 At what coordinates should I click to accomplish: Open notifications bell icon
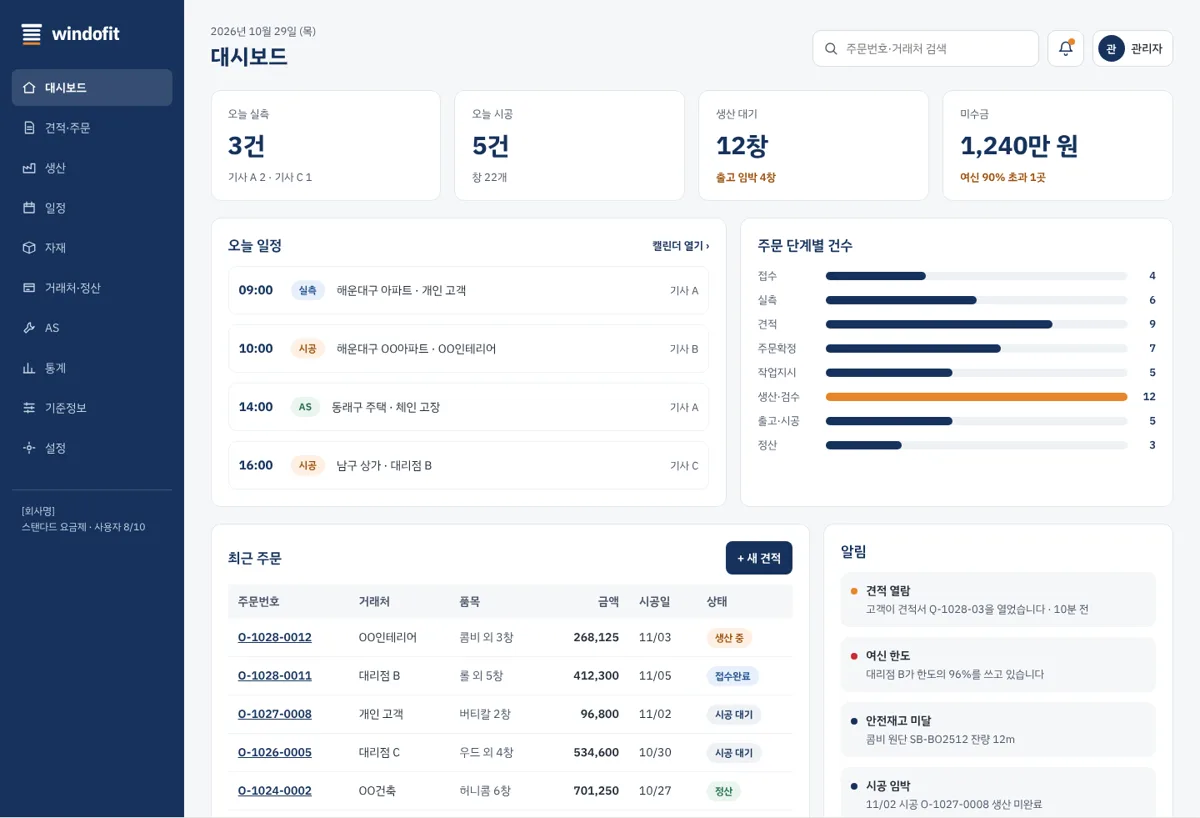(1065, 48)
